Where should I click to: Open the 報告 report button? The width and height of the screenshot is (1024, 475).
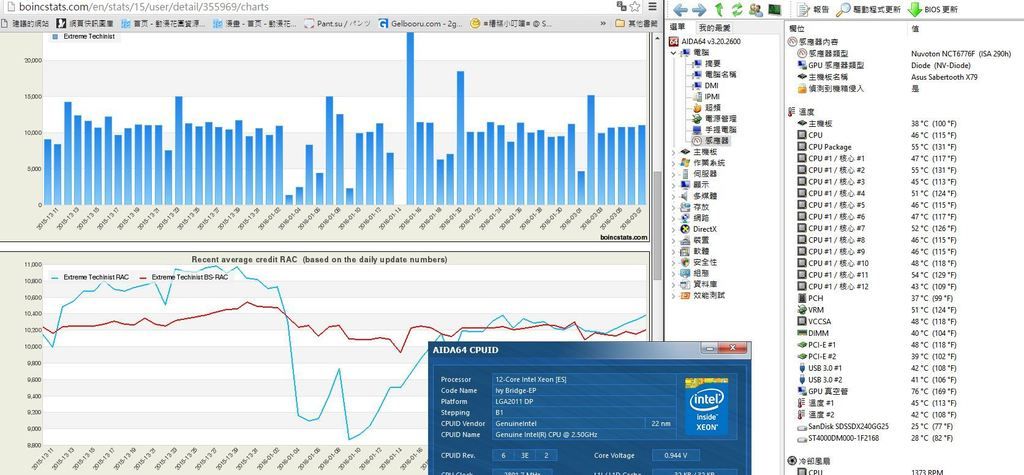[x=813, y=10]
